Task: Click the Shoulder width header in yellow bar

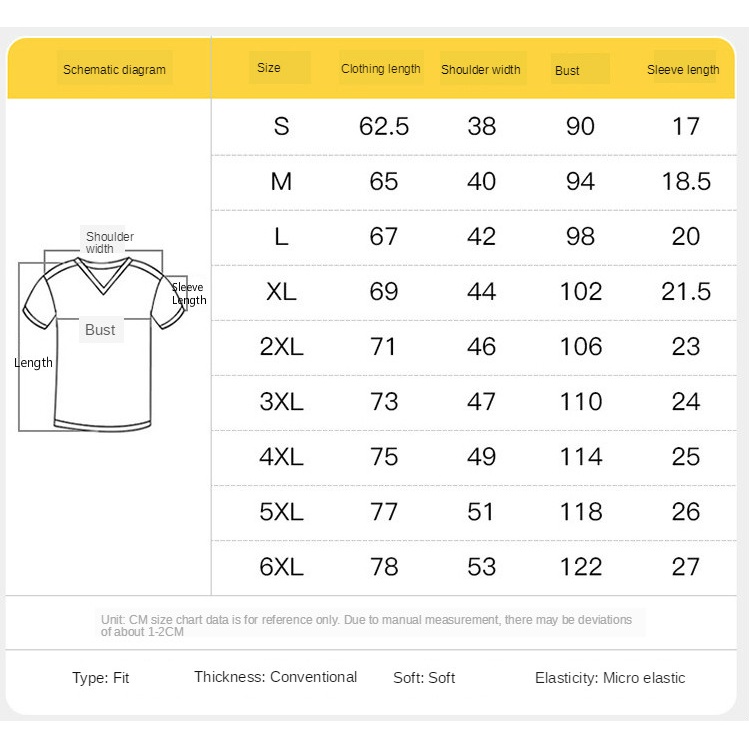Action: click(x=481, y=70)
